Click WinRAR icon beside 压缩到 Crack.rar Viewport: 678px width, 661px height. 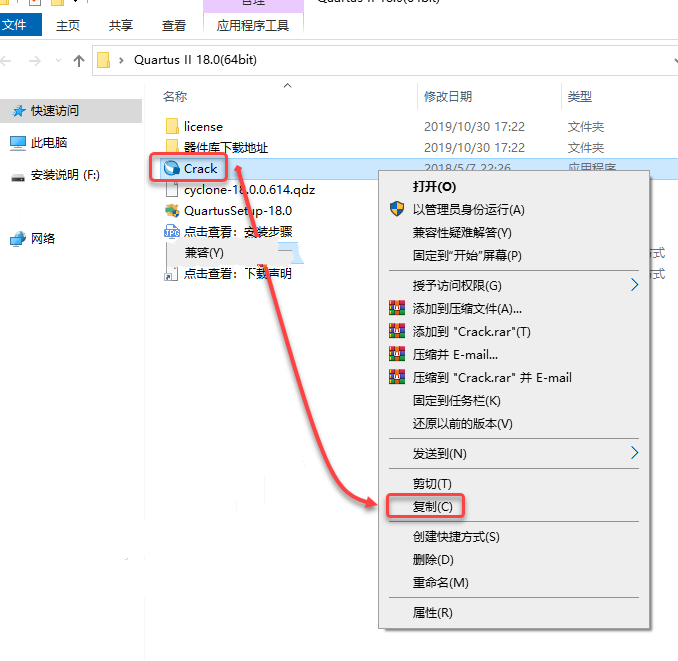397,376
